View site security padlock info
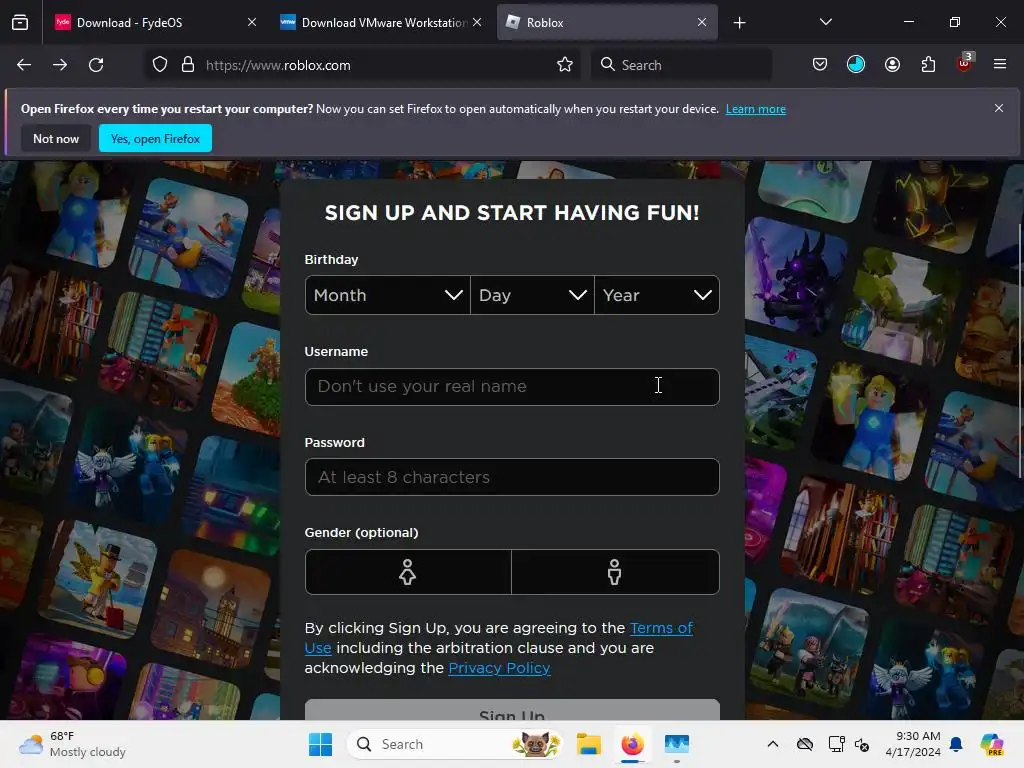Image resolution: width=1024 pixels, height=768 pixels. pyautogui.click(x=188, y=65)
